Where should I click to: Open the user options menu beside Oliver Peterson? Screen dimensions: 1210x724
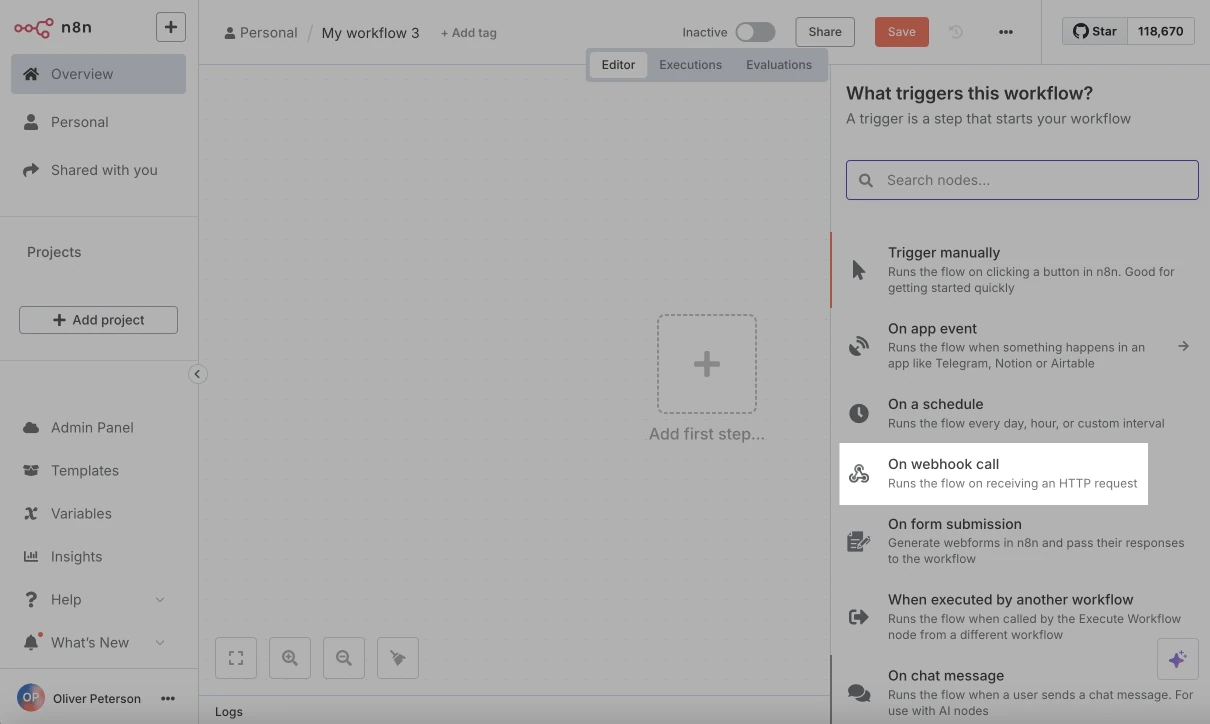(x=168, y=699)
